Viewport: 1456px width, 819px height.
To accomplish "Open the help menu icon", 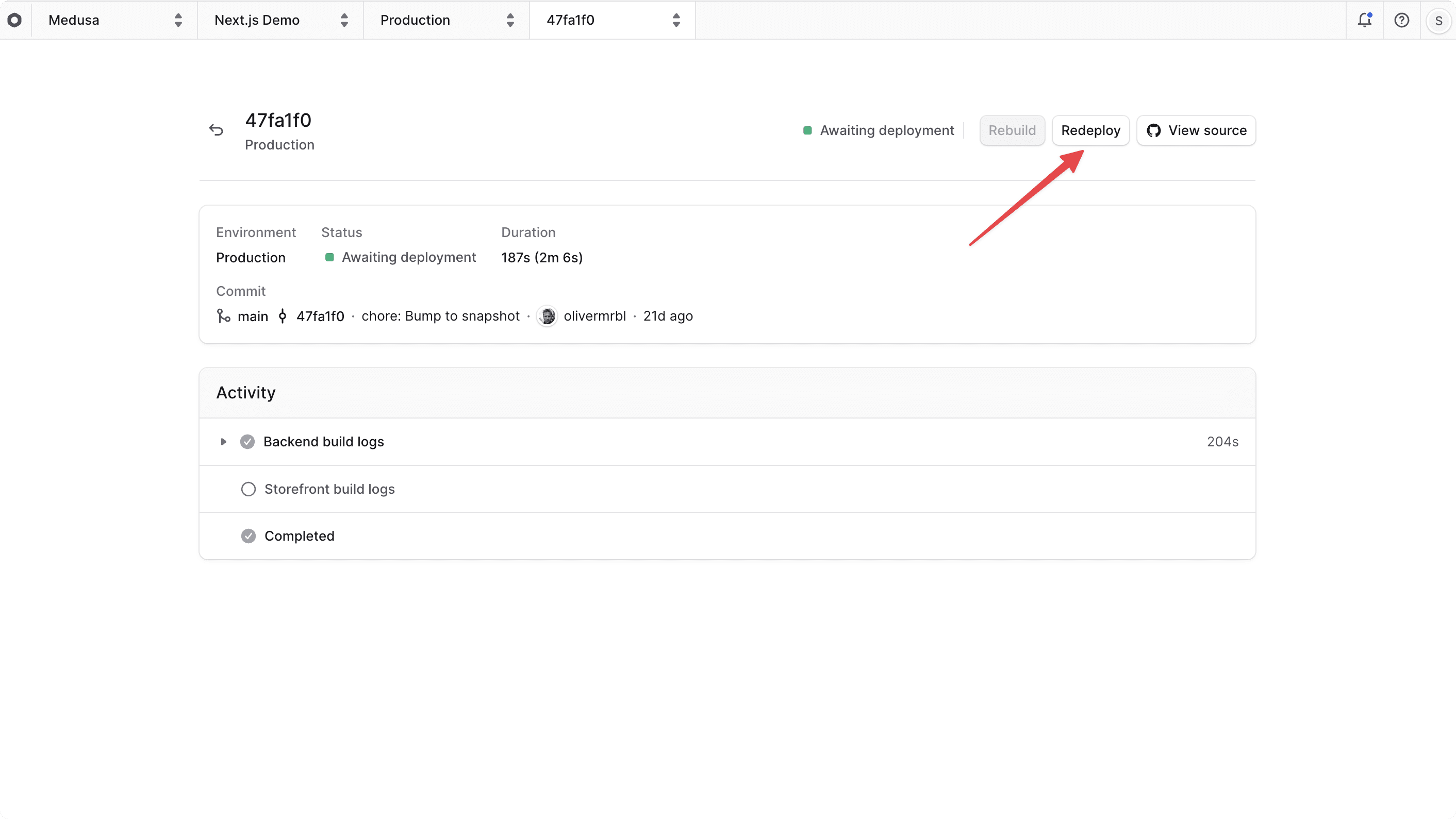I will (x=1402, y=20).
